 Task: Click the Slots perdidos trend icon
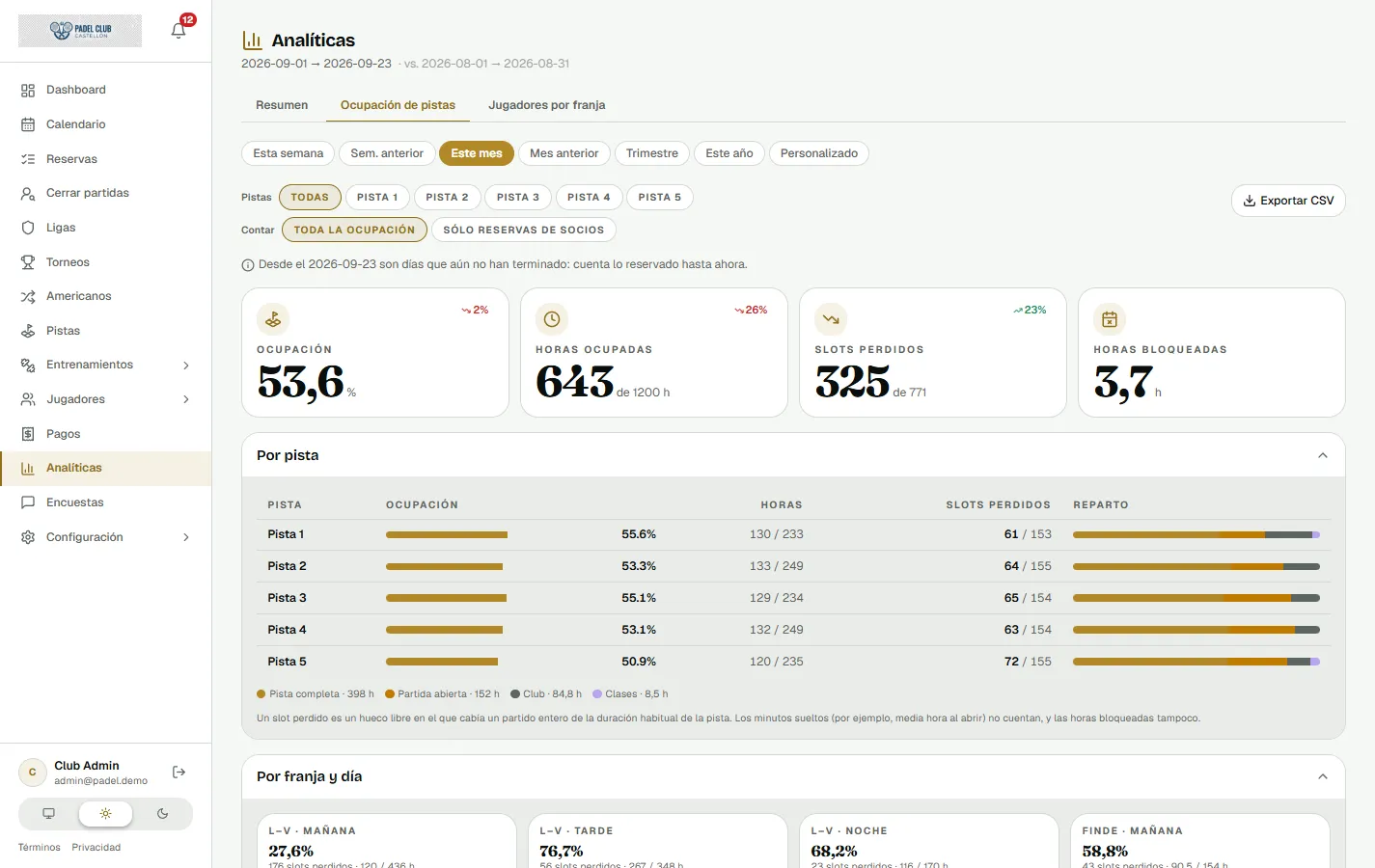pos(831,319)
